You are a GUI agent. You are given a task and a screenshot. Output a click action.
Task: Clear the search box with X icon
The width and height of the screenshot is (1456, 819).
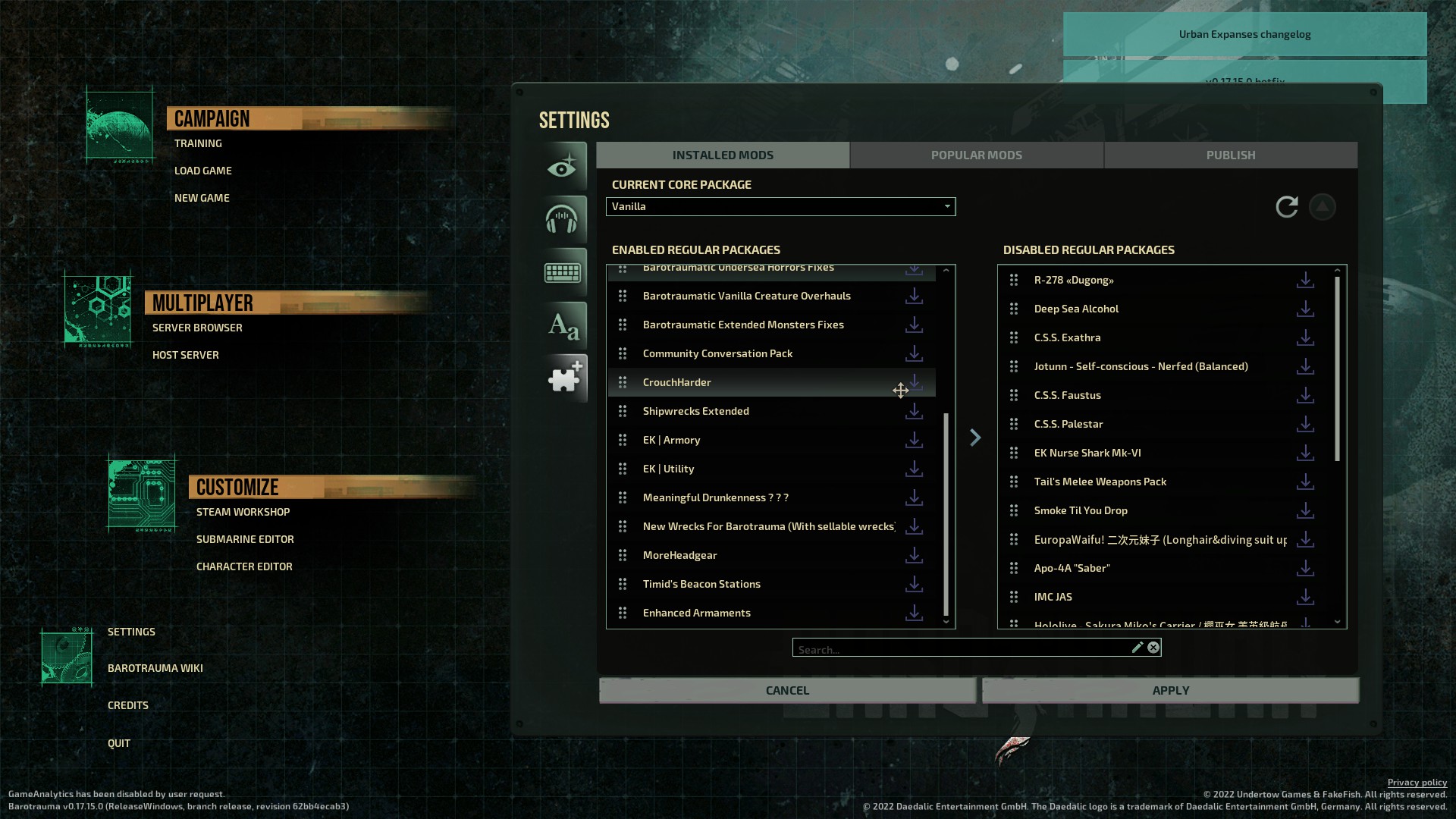pyautogui.click(x=1153, y=647)
